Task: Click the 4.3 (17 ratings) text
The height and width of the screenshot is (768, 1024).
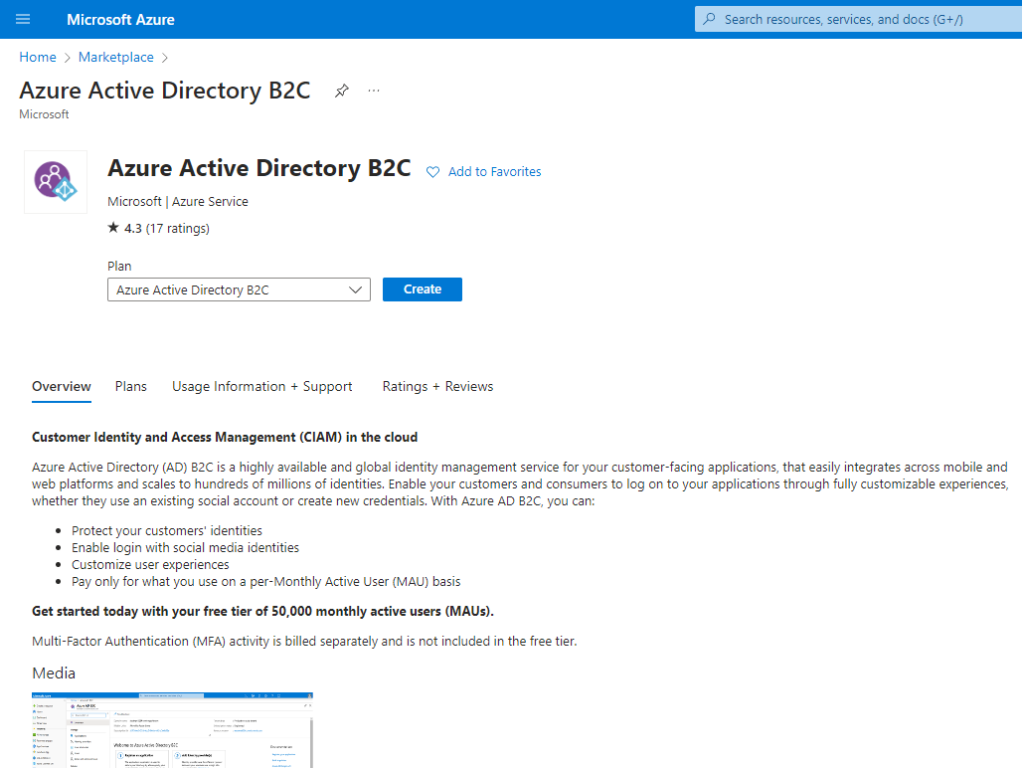Action: [x=167, y=229]
